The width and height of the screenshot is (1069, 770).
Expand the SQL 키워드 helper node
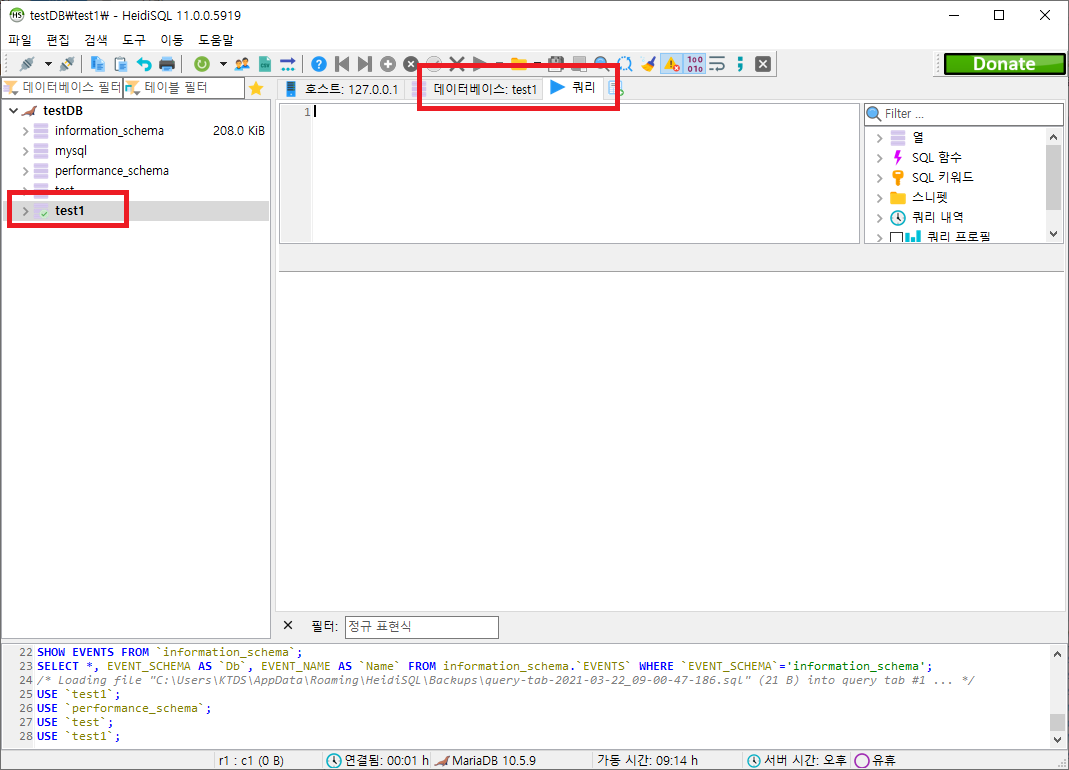tap(879, 177)
